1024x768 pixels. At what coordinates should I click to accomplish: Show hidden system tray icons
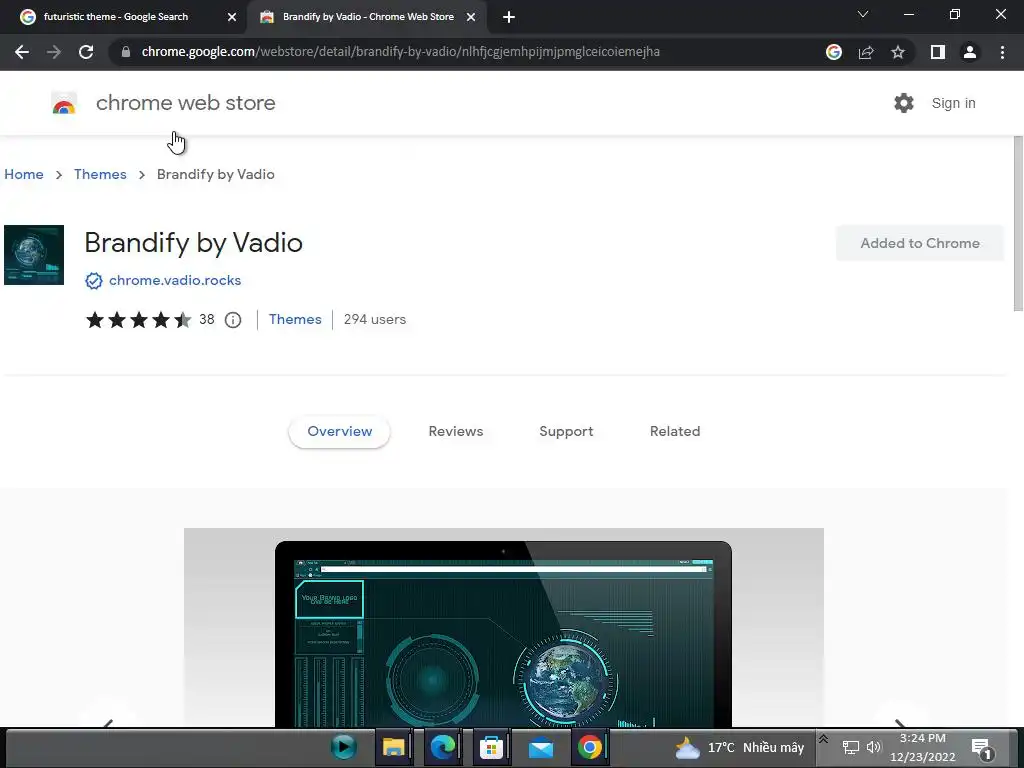click(x=824, y=739)
